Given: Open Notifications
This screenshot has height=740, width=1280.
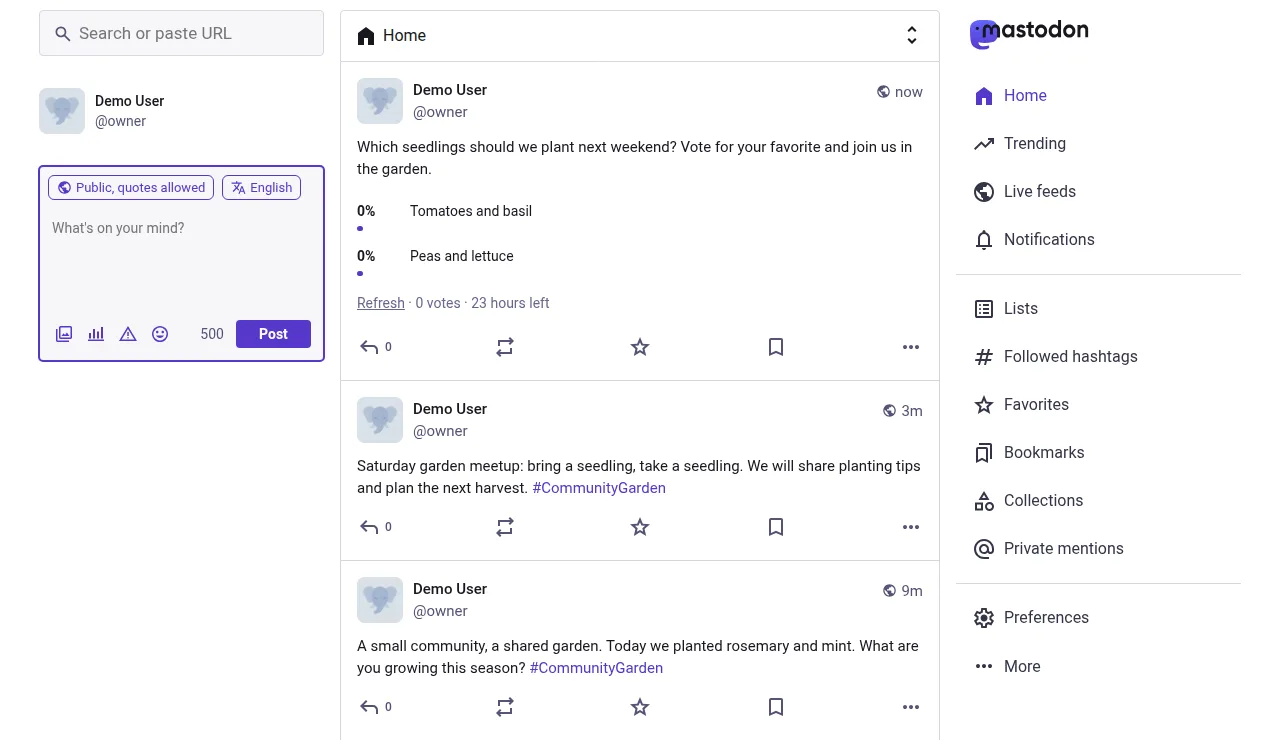Looking at the screenshot, I should point(1034,239).
